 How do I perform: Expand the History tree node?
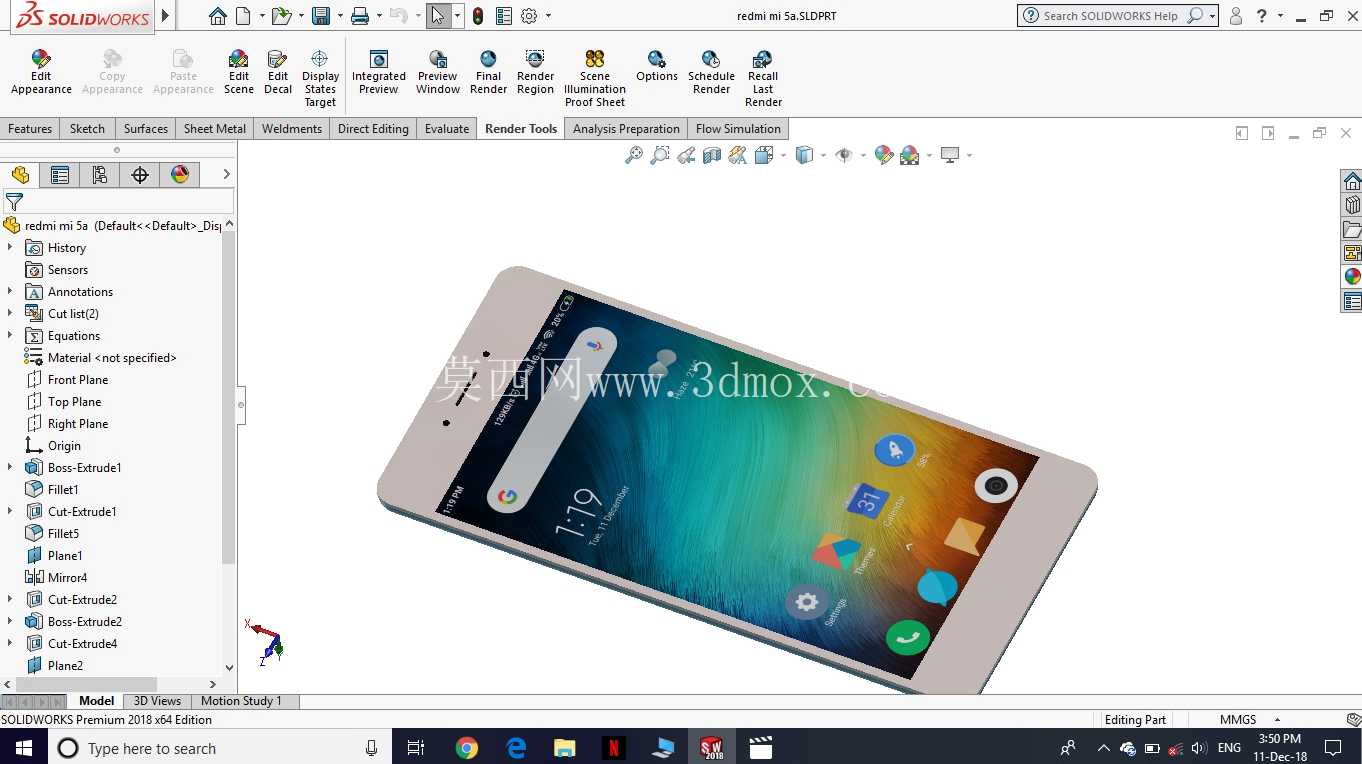(10, 247)
